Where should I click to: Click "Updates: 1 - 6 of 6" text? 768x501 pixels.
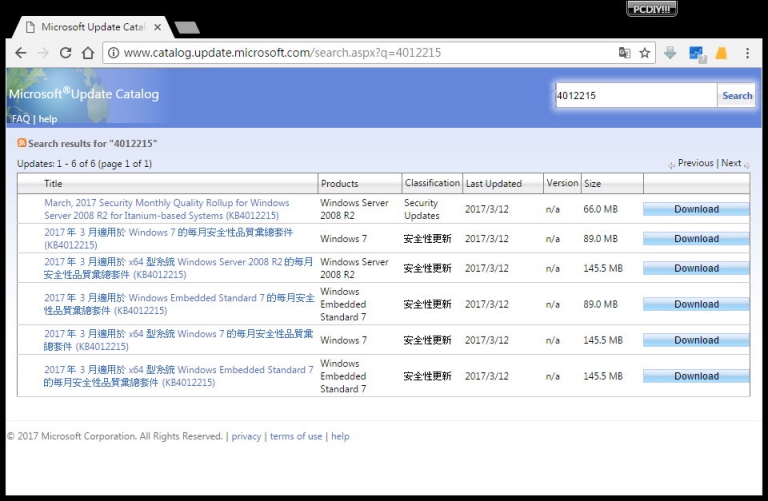click(x=56, y=164)
